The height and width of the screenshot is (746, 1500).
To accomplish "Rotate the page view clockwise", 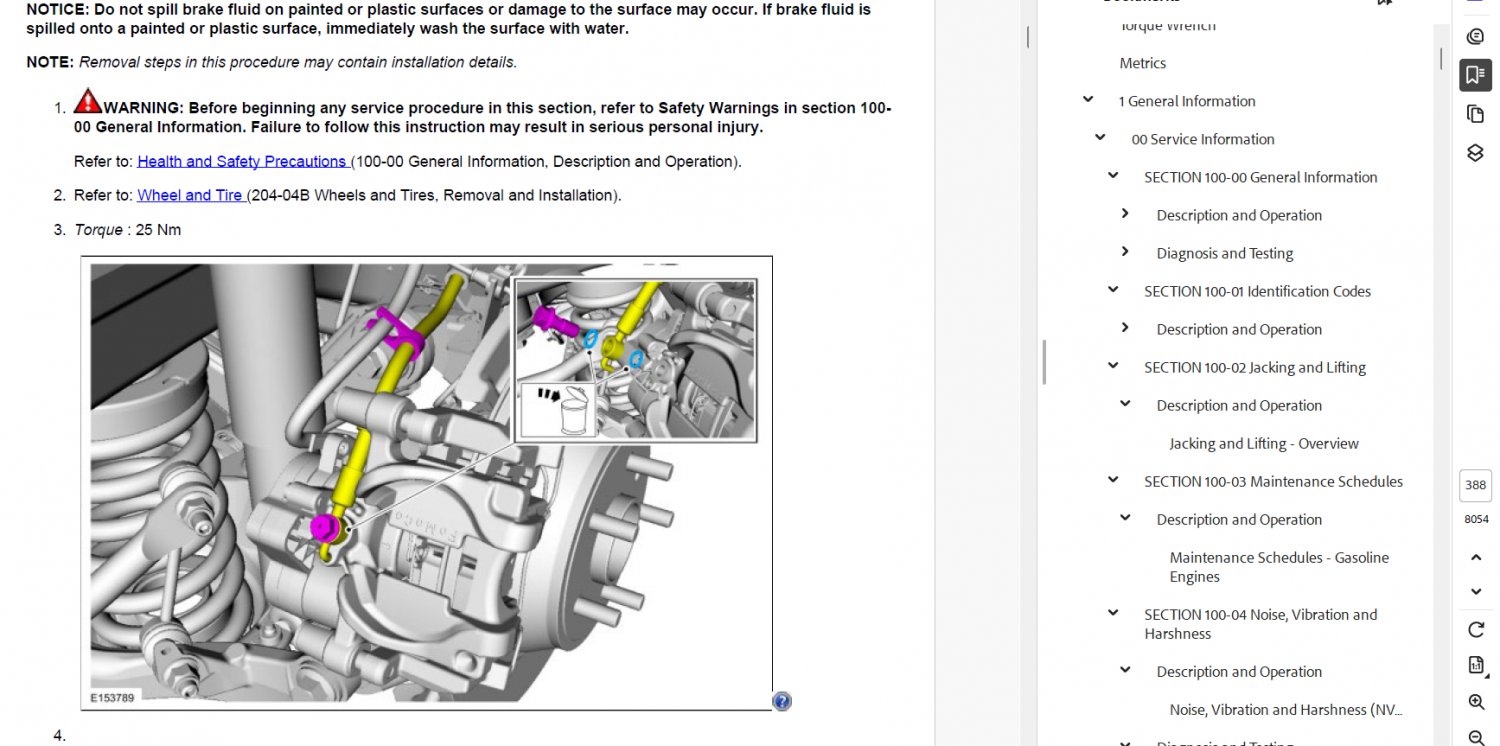I will tap(1476, 629).
